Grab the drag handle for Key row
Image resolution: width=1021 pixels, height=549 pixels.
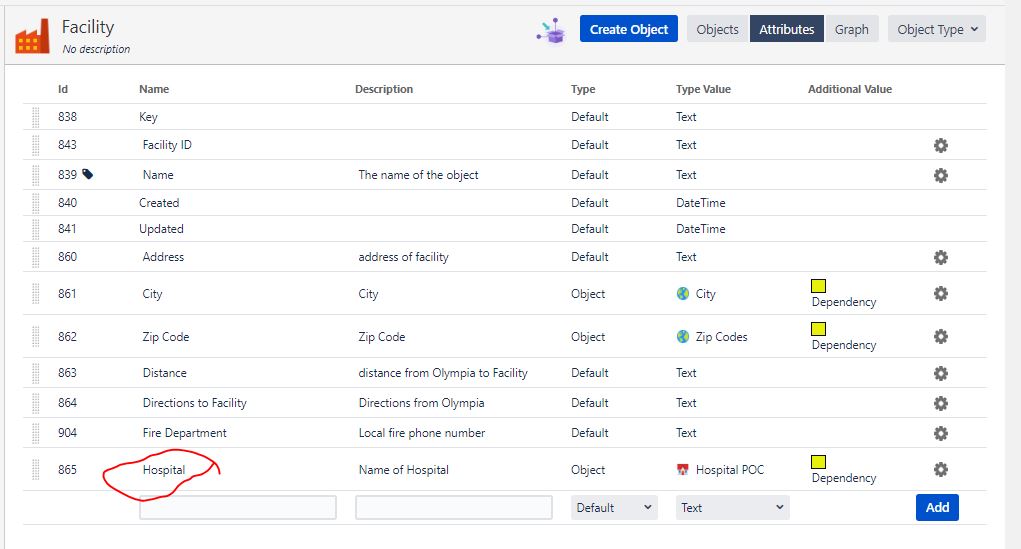click(x=36, y=117)
